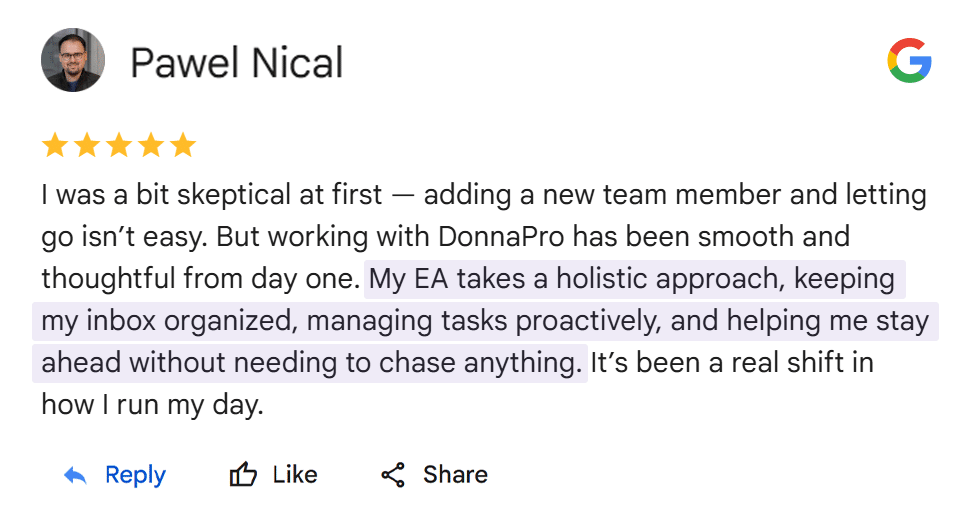
Task: Click the fourth gold rating star
Action: pyautogui.click(x=151, y=146)
